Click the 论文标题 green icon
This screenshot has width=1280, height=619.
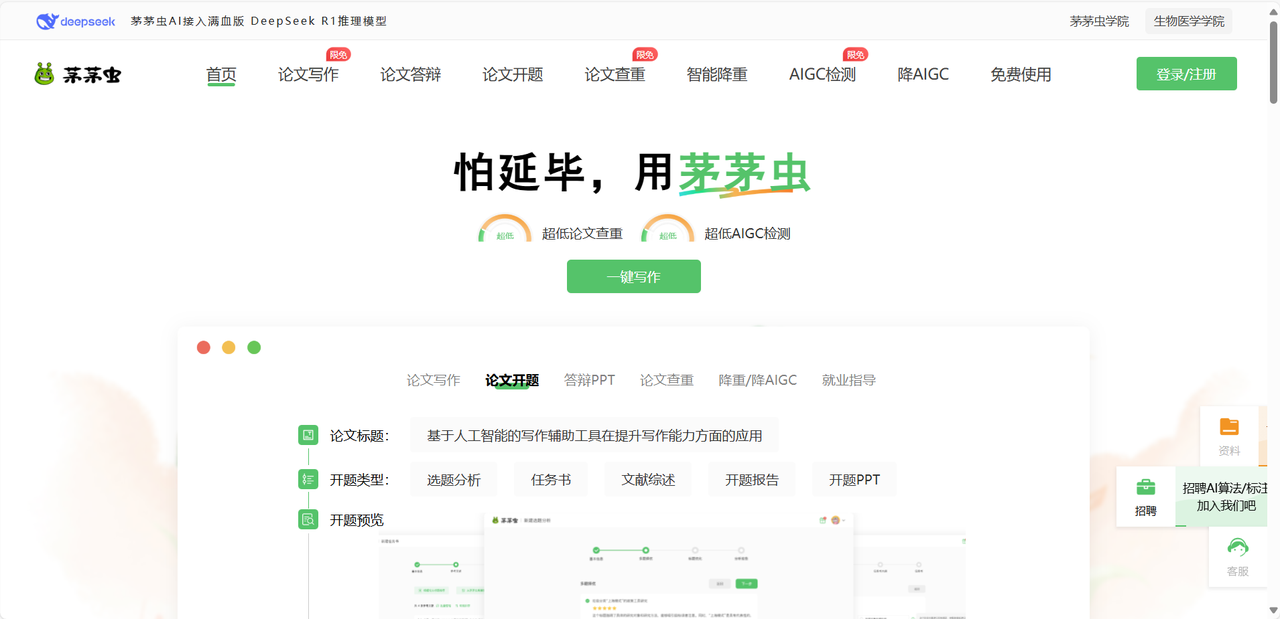pyautogui.click(x=308, y=435)
